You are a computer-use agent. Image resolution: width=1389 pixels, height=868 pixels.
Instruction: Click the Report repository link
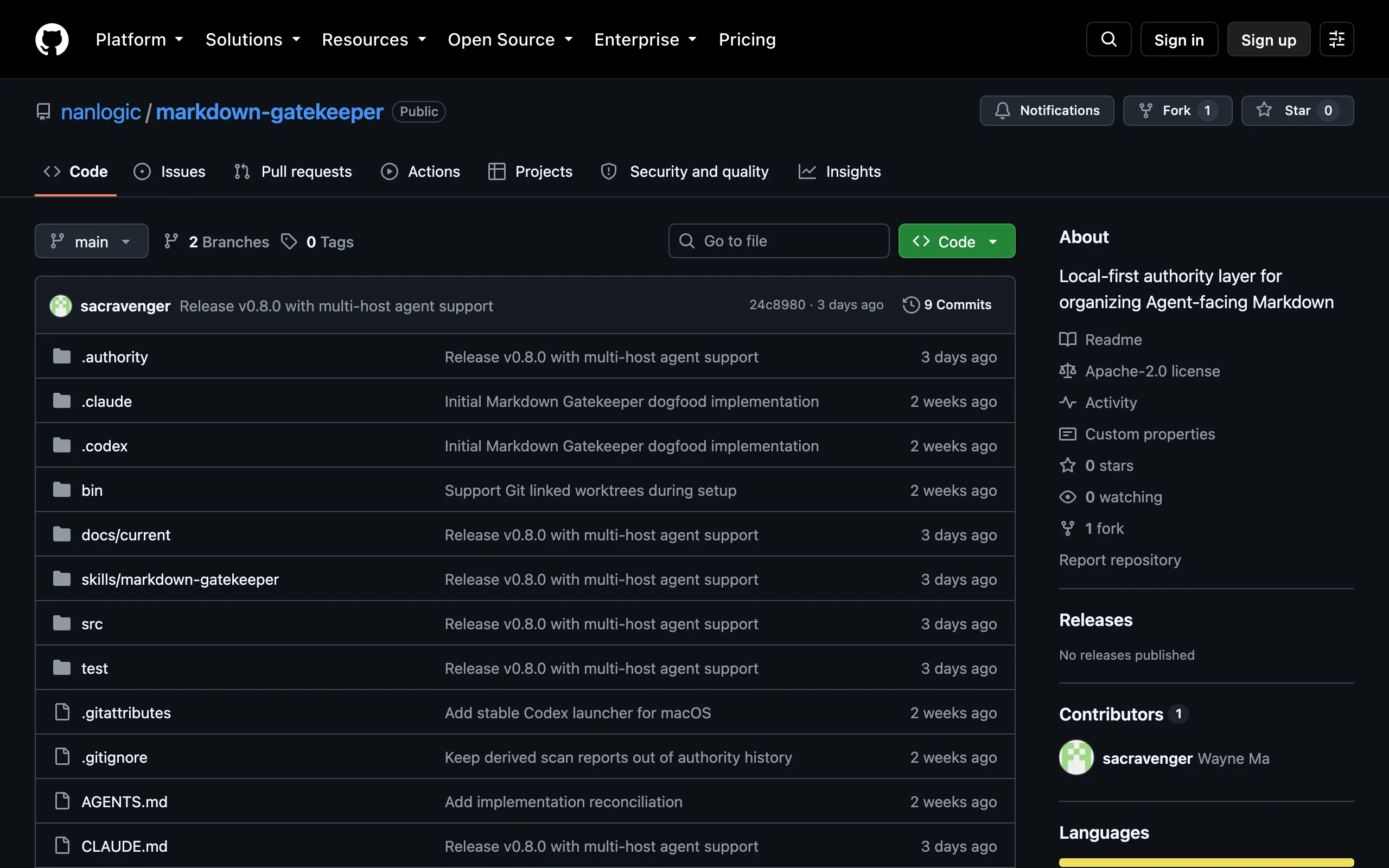click(x=1120, y=560)
